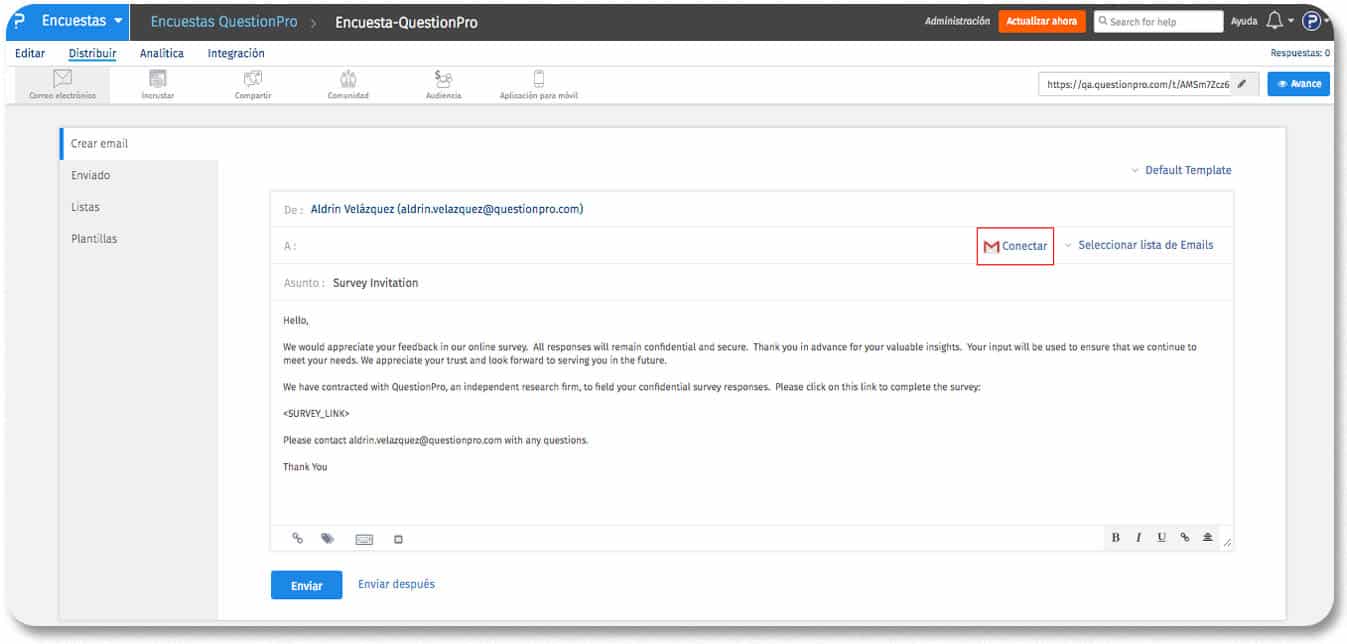Viewport: 1347px width, 644px height.
Task: Click the small square icon in editor footer
Action: pyautogui.click(x=398, y=539)
